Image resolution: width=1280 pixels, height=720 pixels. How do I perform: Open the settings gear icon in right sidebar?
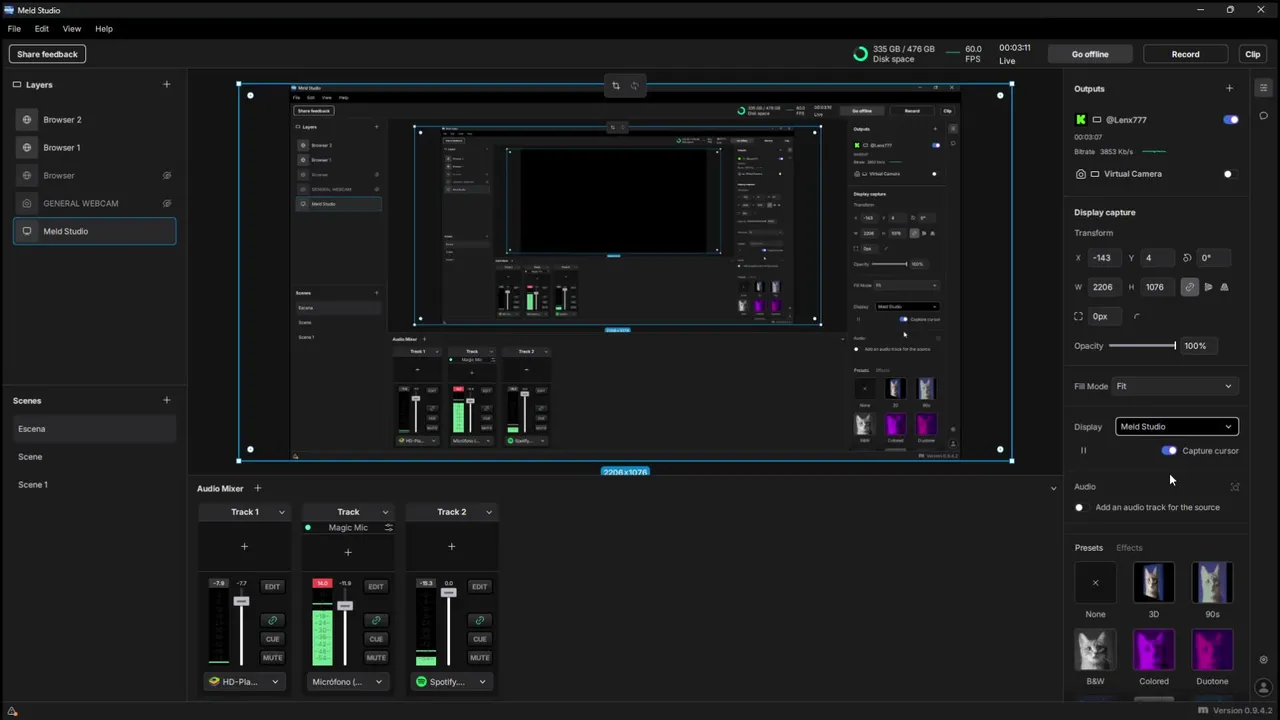click(x=1263, y=660)
